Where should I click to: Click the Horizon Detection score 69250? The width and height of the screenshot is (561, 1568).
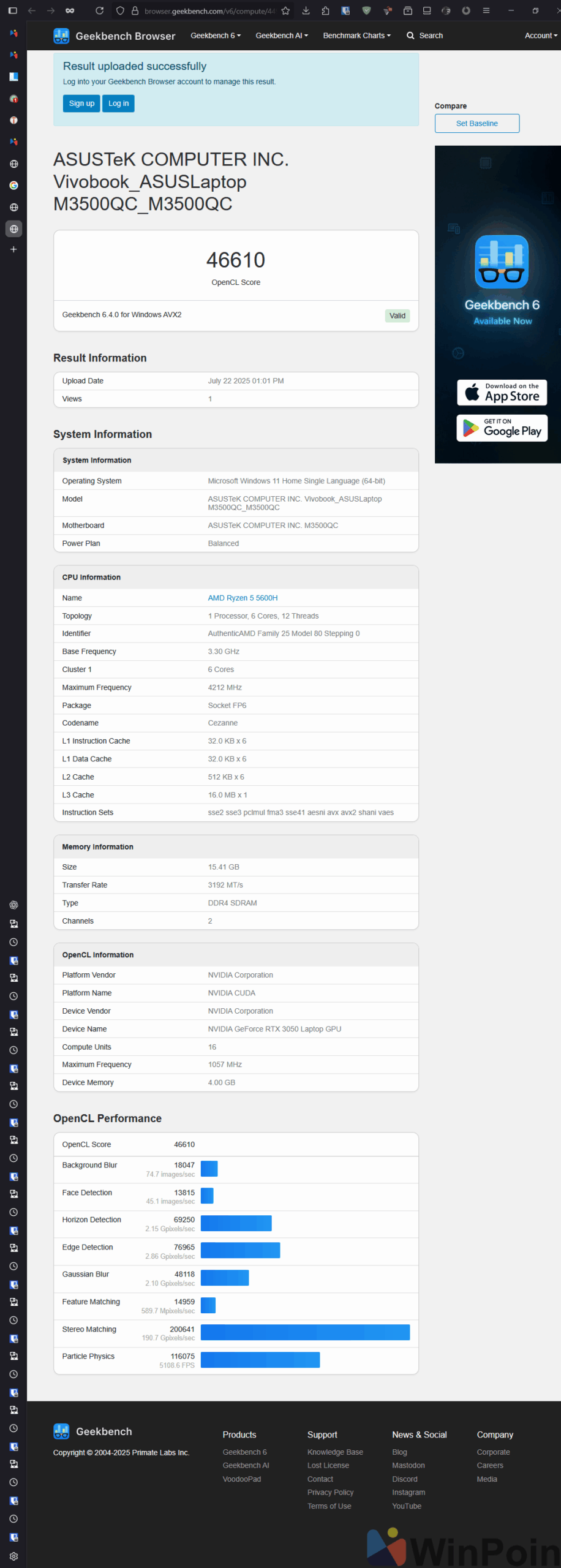184,1219
